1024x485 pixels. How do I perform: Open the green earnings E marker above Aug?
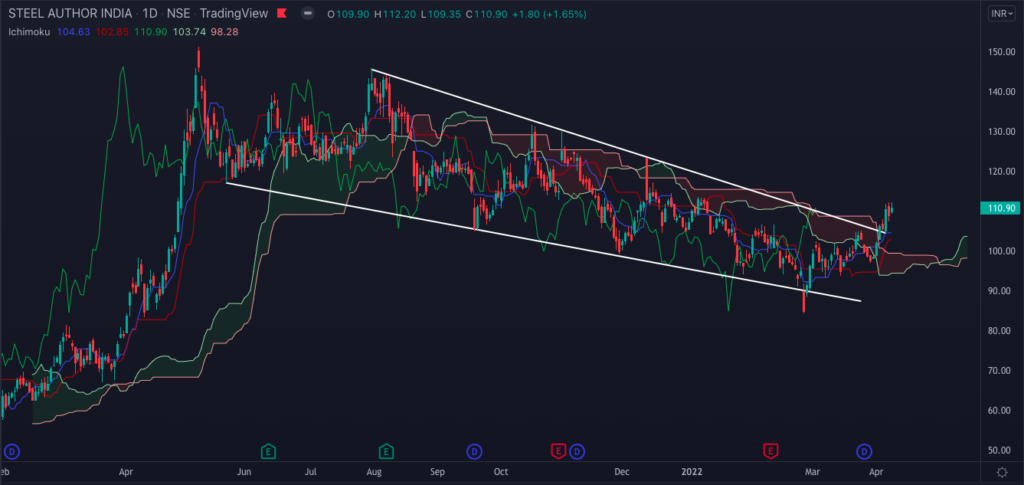pyautogui.click(x=387, y=450)
